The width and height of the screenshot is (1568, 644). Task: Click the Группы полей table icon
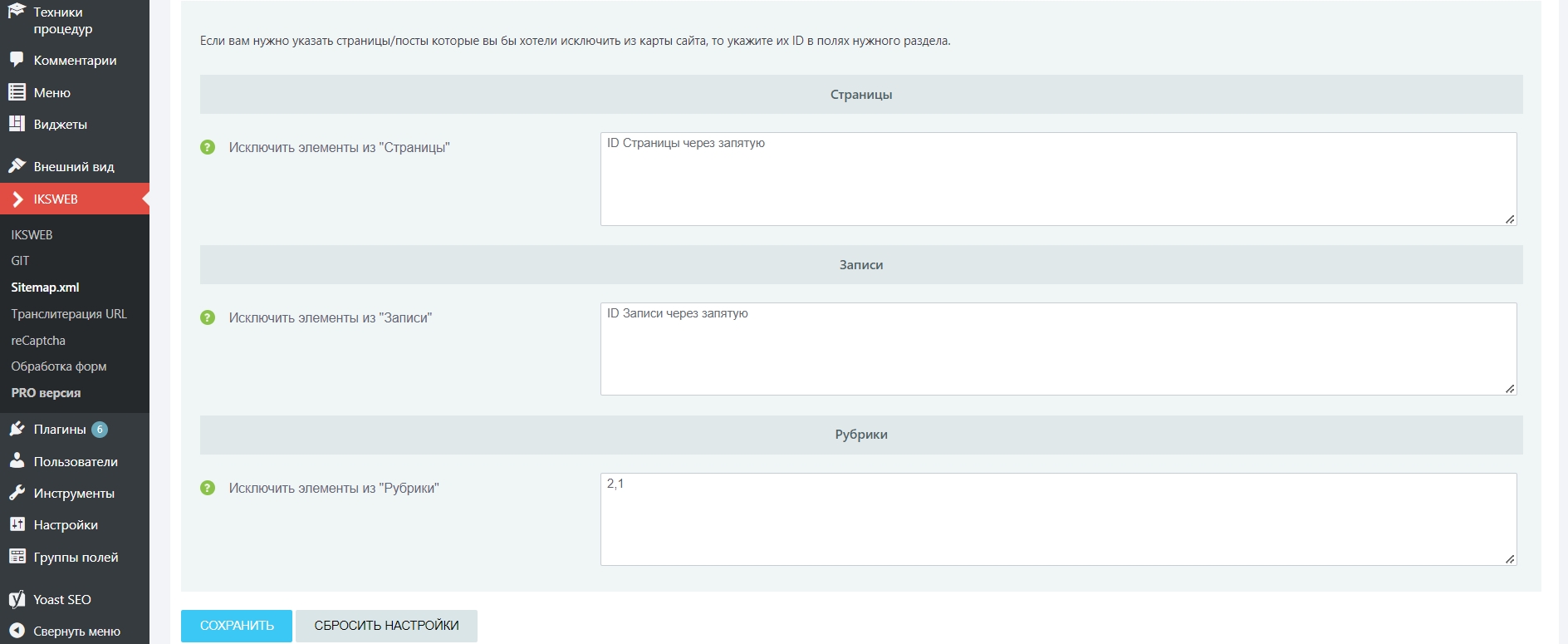point(17,557)
